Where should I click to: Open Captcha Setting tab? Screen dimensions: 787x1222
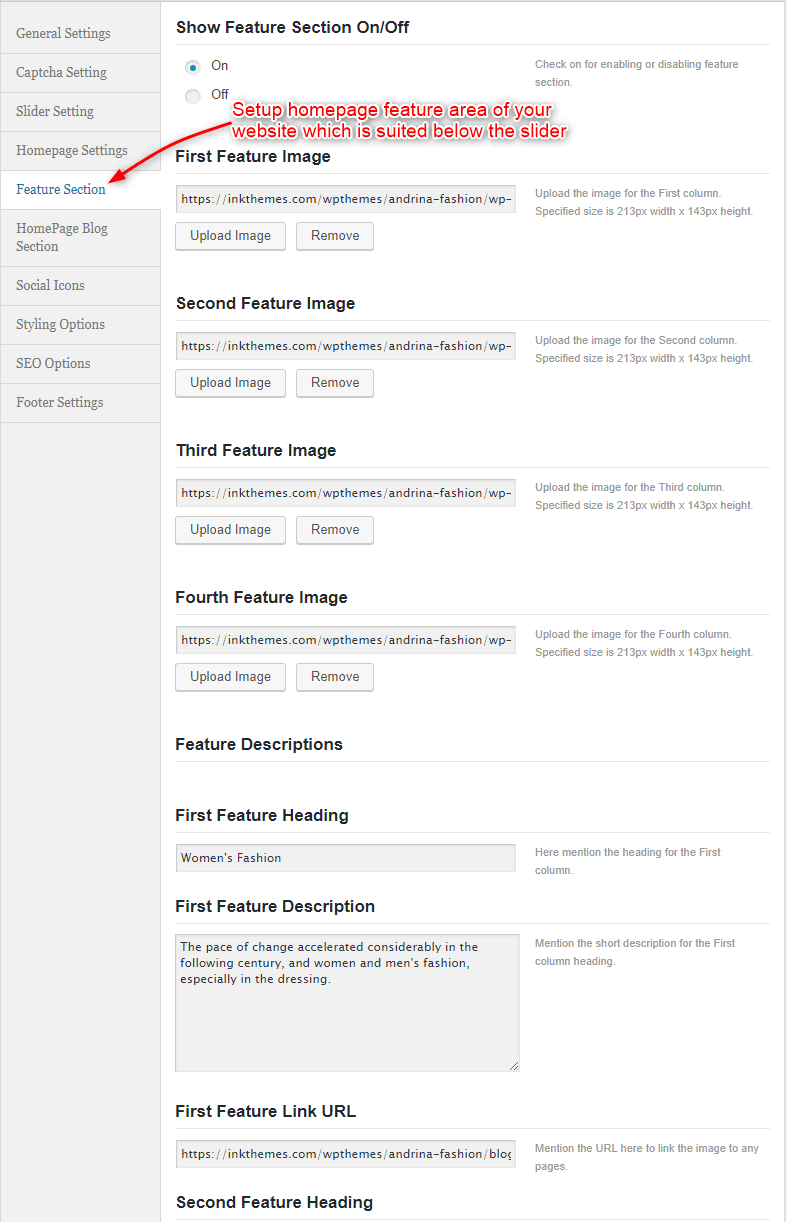[x=80, y=73]
